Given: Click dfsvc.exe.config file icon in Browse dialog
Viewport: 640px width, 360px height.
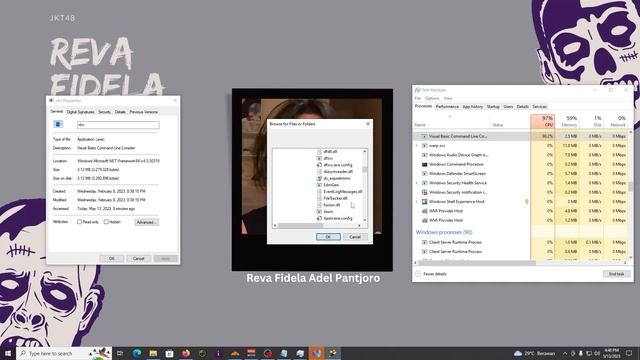Looking at the screenshot, I should coord(319,165).
